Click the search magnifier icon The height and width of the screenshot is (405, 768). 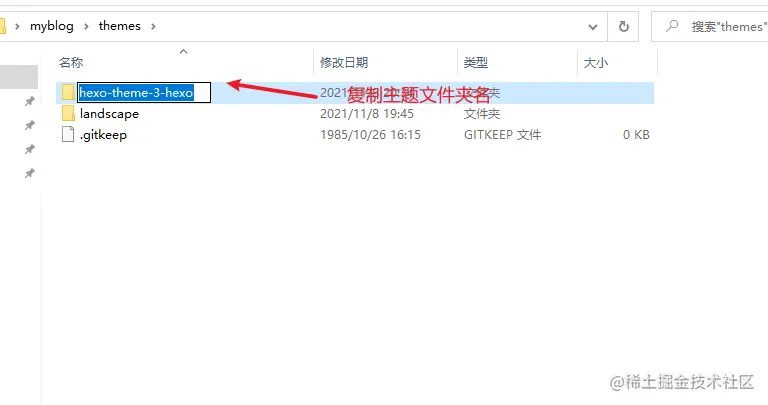(672, 25)
